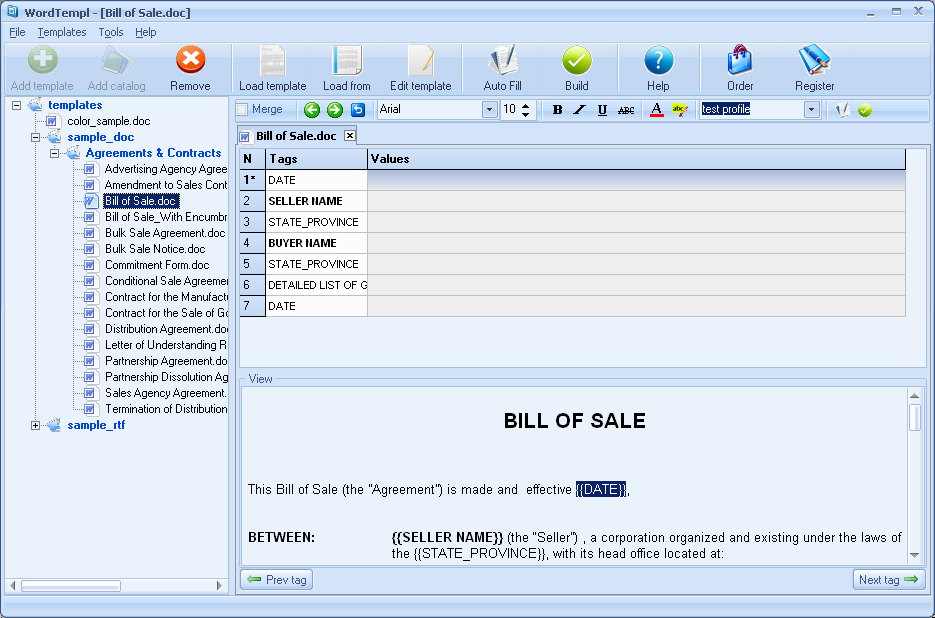Toggle bold text formatting

[557, 110]
